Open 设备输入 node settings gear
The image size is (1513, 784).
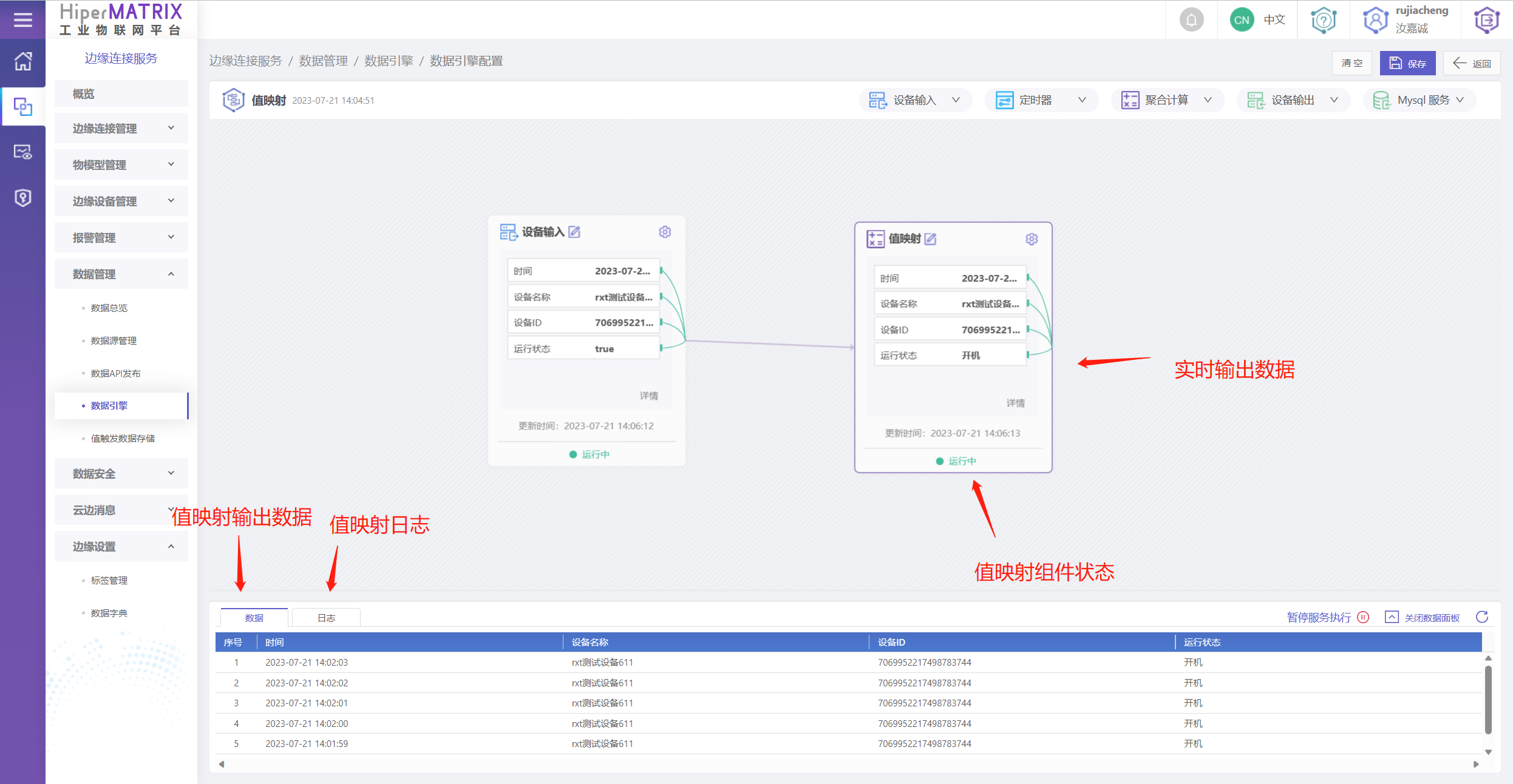[665, 232]
